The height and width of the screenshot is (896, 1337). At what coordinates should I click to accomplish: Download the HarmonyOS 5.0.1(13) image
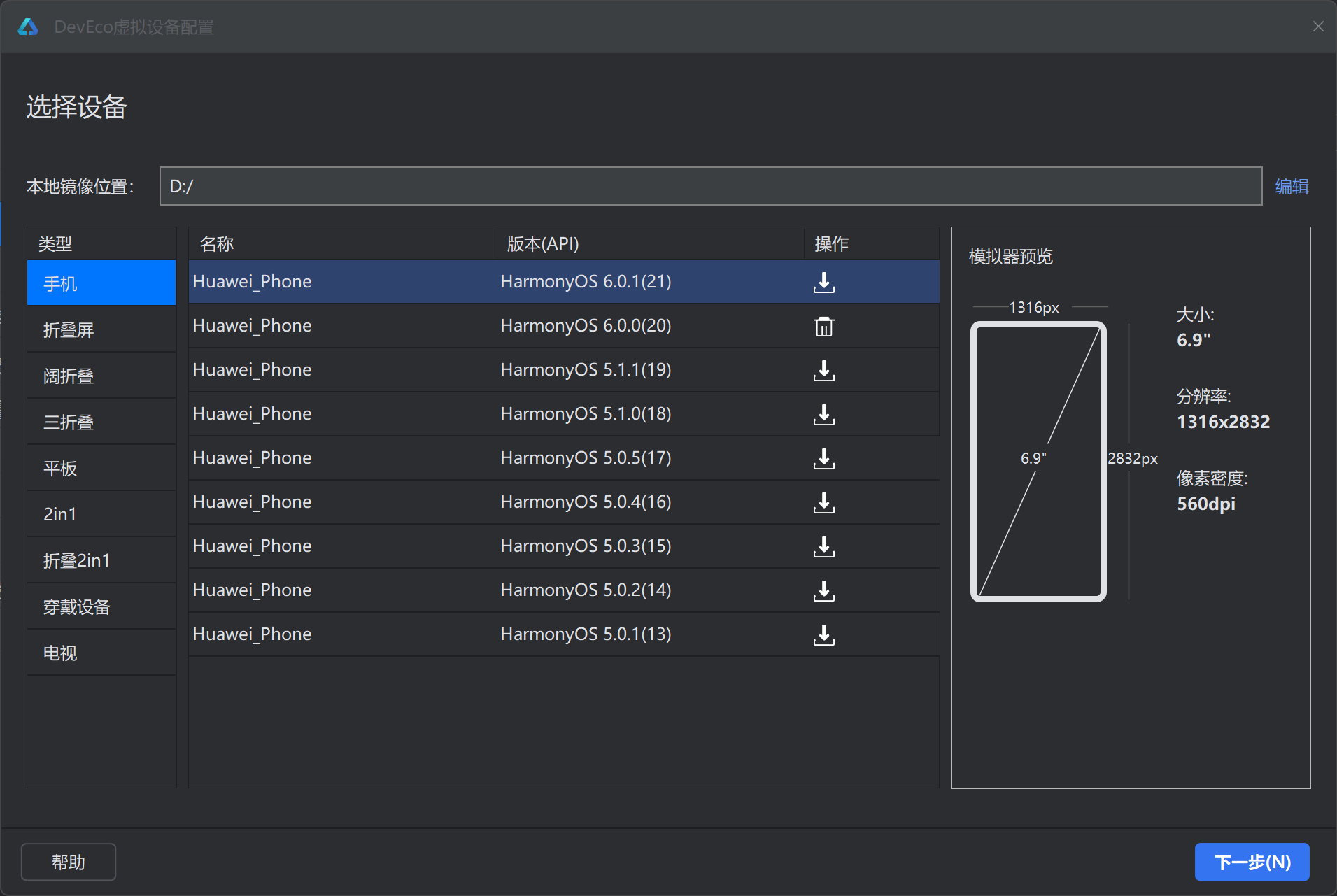(824, 634)
